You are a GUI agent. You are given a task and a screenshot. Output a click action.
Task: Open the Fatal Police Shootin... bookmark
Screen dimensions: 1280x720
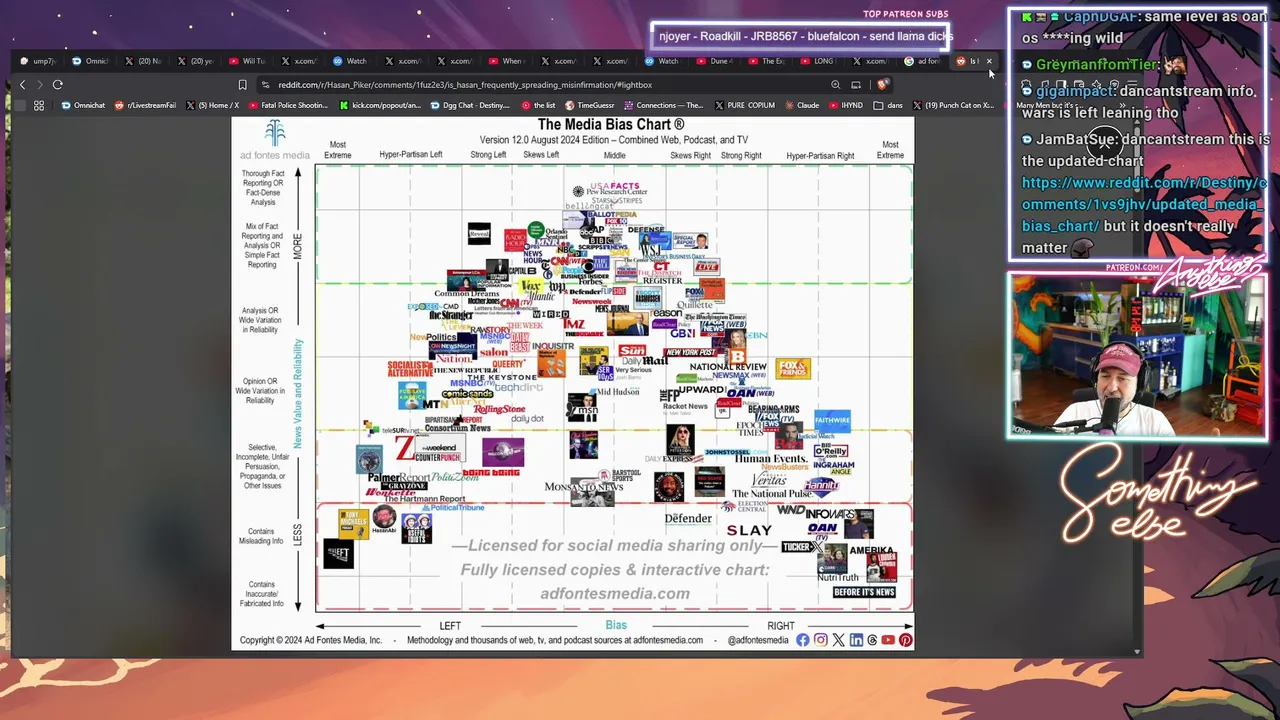click(288, 105)
